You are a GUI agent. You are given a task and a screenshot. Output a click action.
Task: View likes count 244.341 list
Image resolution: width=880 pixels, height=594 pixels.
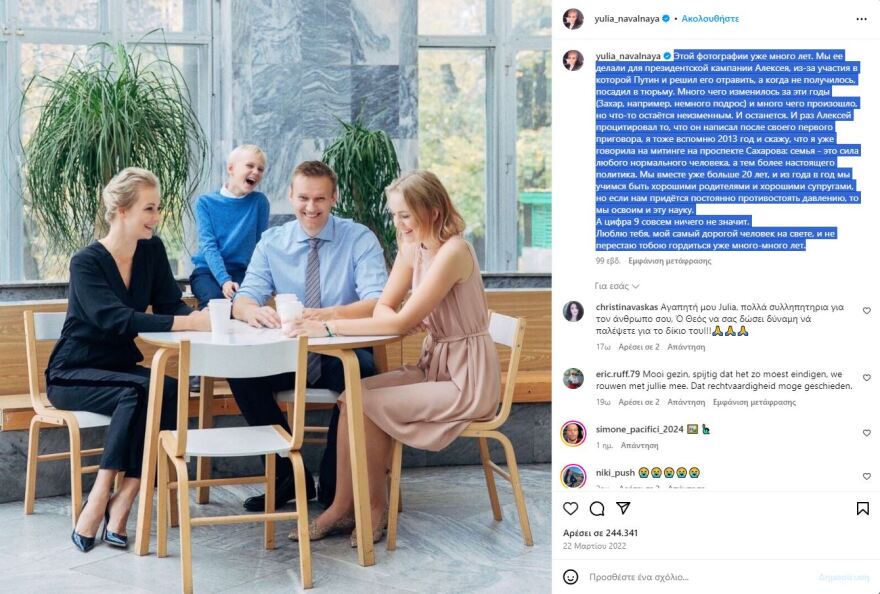[601, 533]
